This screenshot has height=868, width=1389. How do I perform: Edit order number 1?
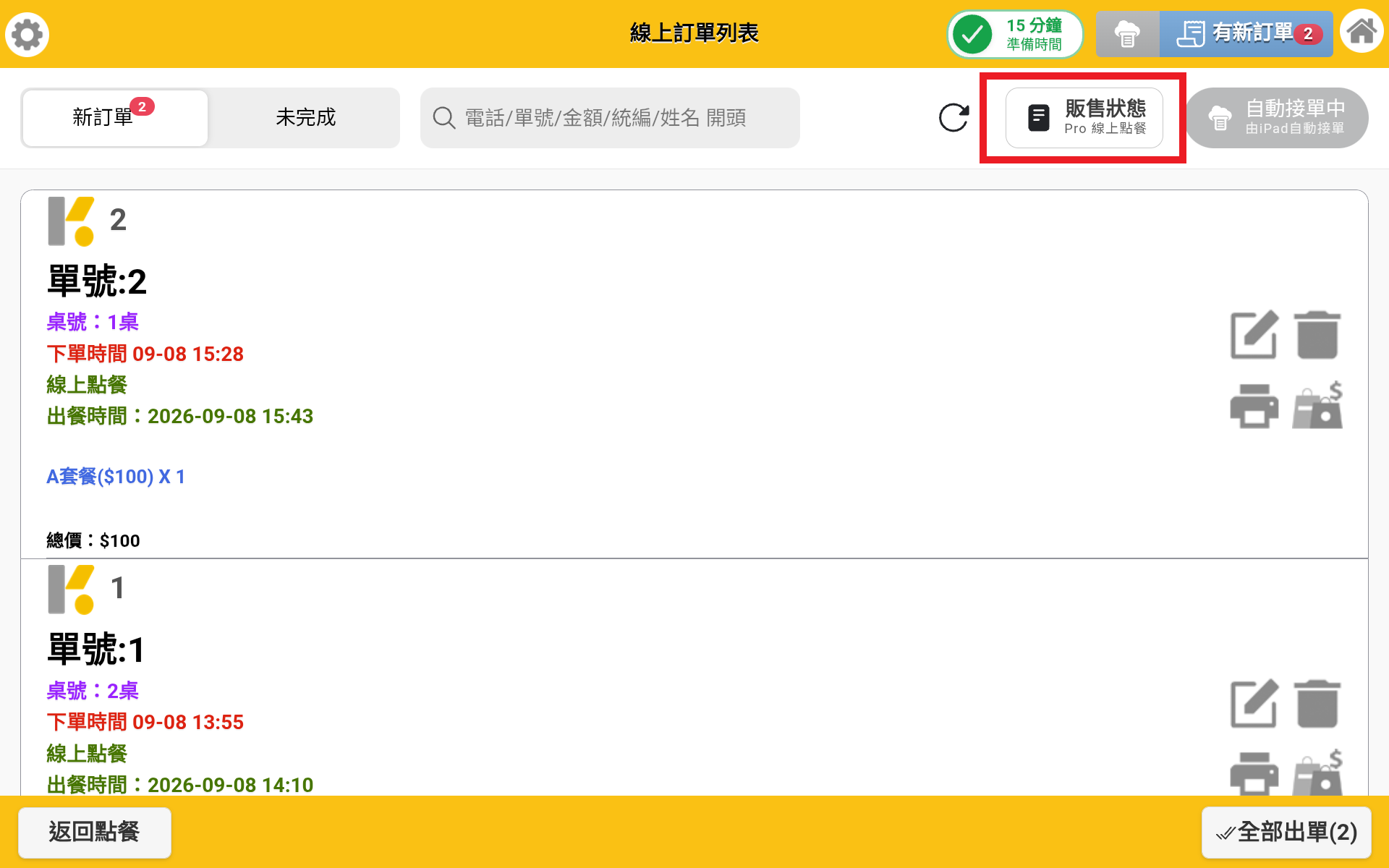pyautogui.click(x=1254, y=703)
